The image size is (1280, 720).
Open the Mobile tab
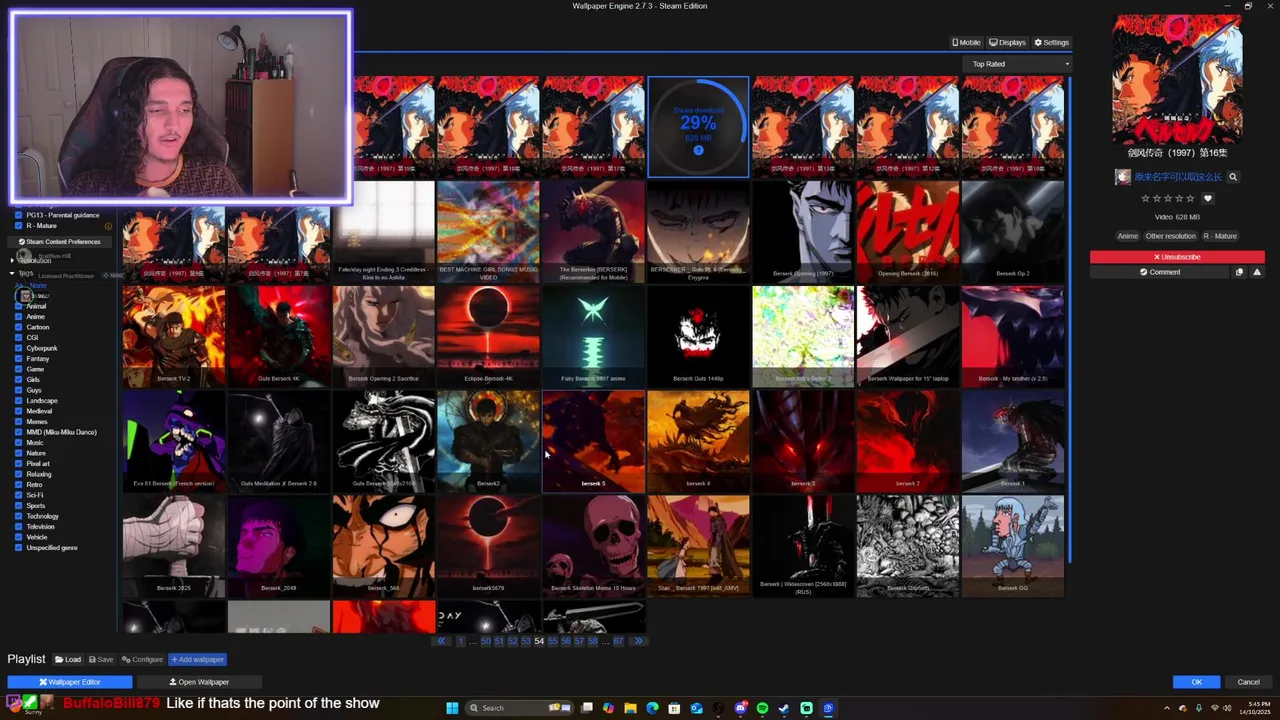(x=966, y=43)
